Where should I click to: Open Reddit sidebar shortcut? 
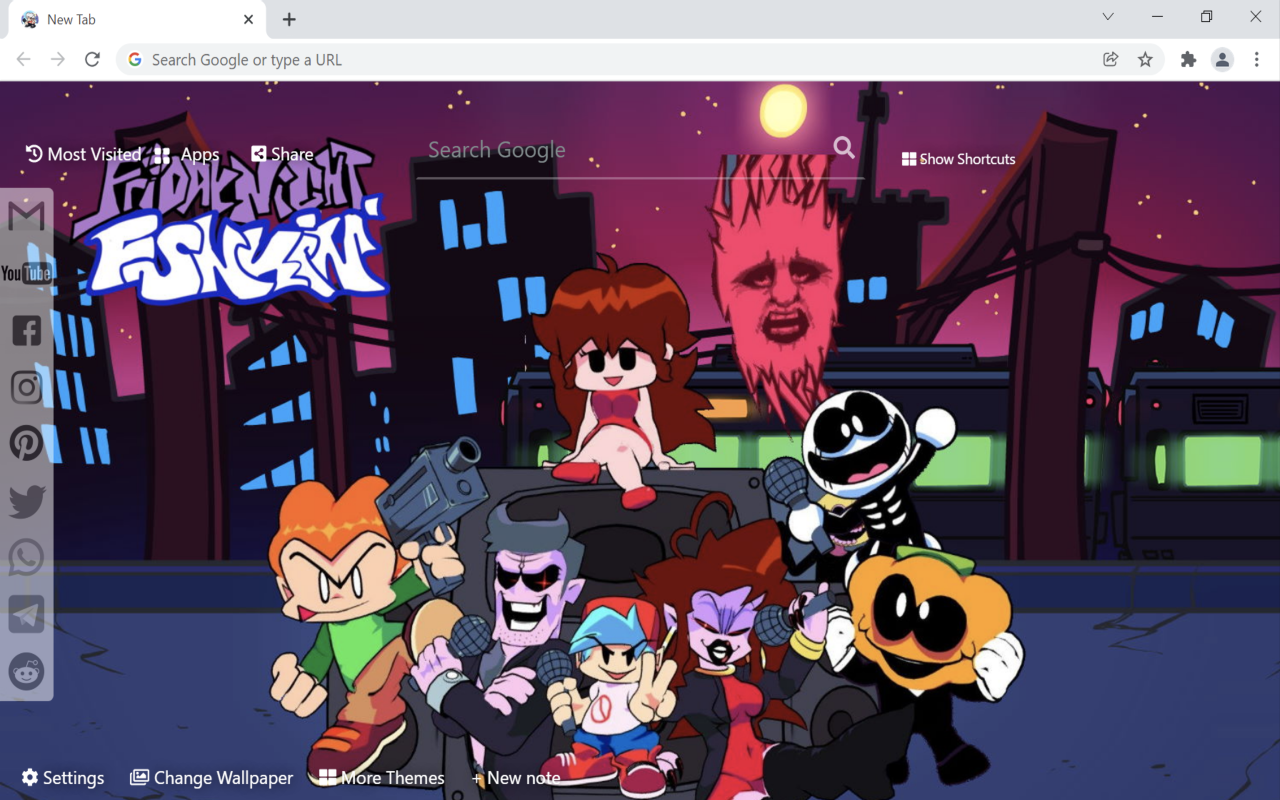click(27, 671)
